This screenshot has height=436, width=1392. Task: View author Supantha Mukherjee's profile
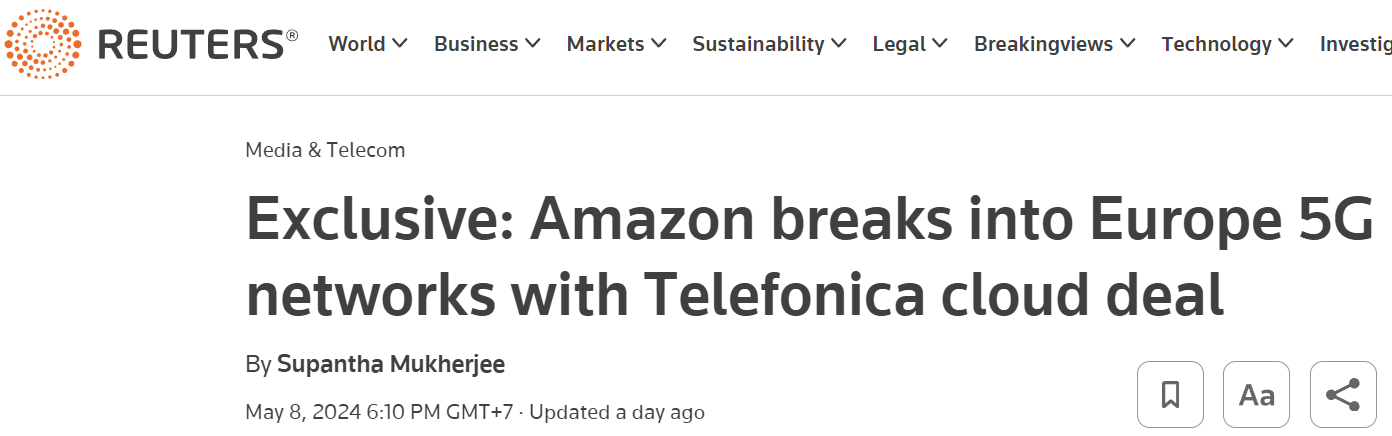(x=391, y=364)
